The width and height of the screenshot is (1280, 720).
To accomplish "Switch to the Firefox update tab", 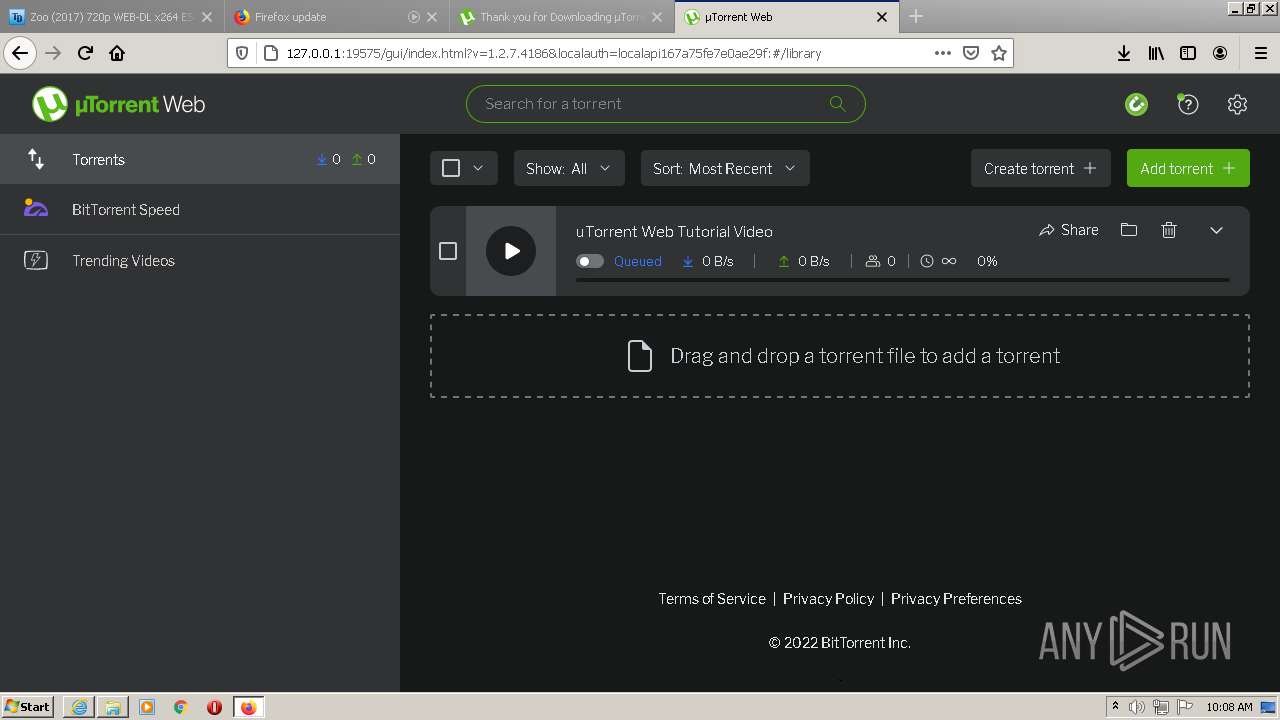I will (x=337, y=17).
